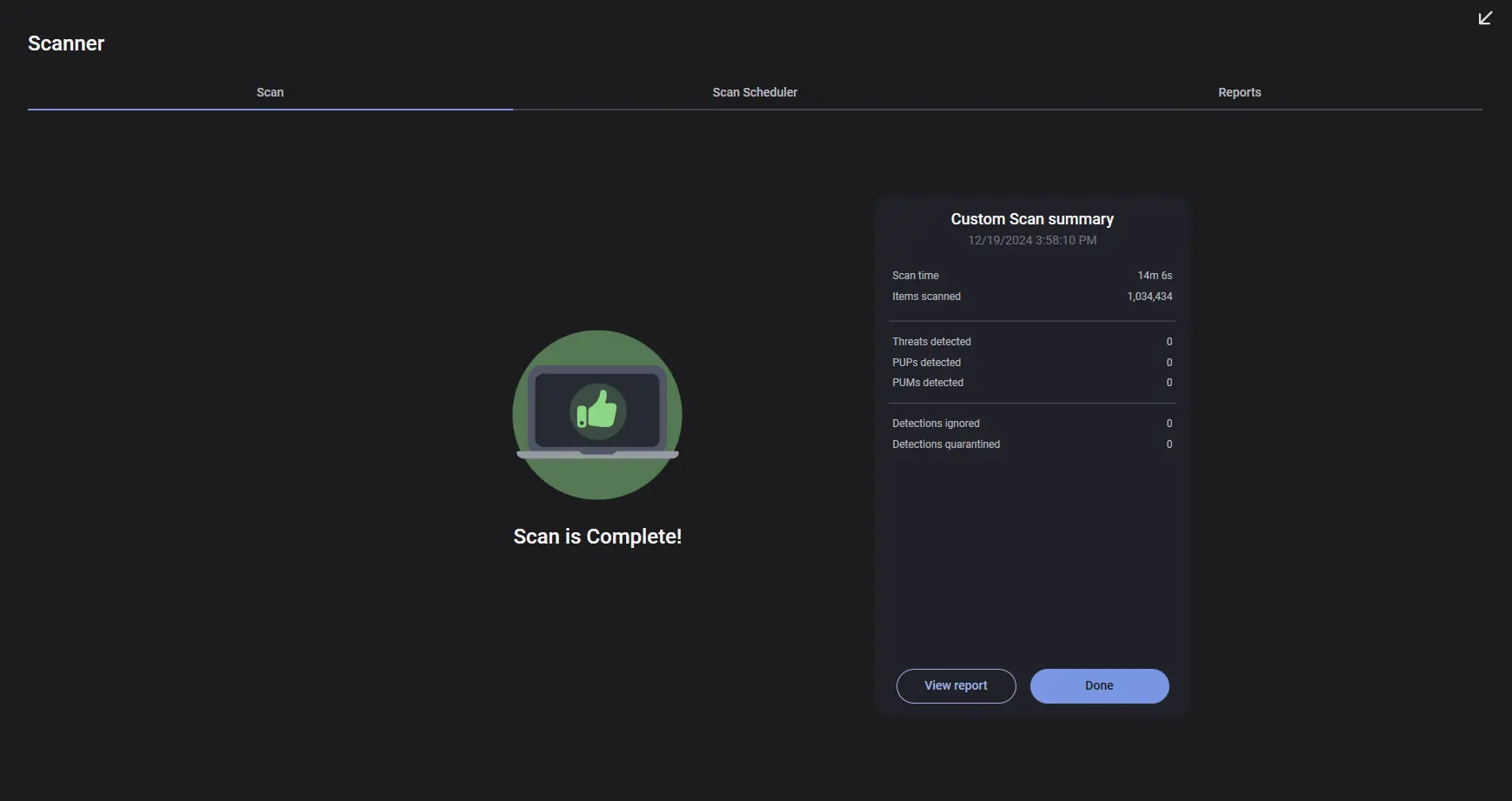1512x801 pixels.
Task: Select the Scan is Complete! message
Action: point(597,537)
